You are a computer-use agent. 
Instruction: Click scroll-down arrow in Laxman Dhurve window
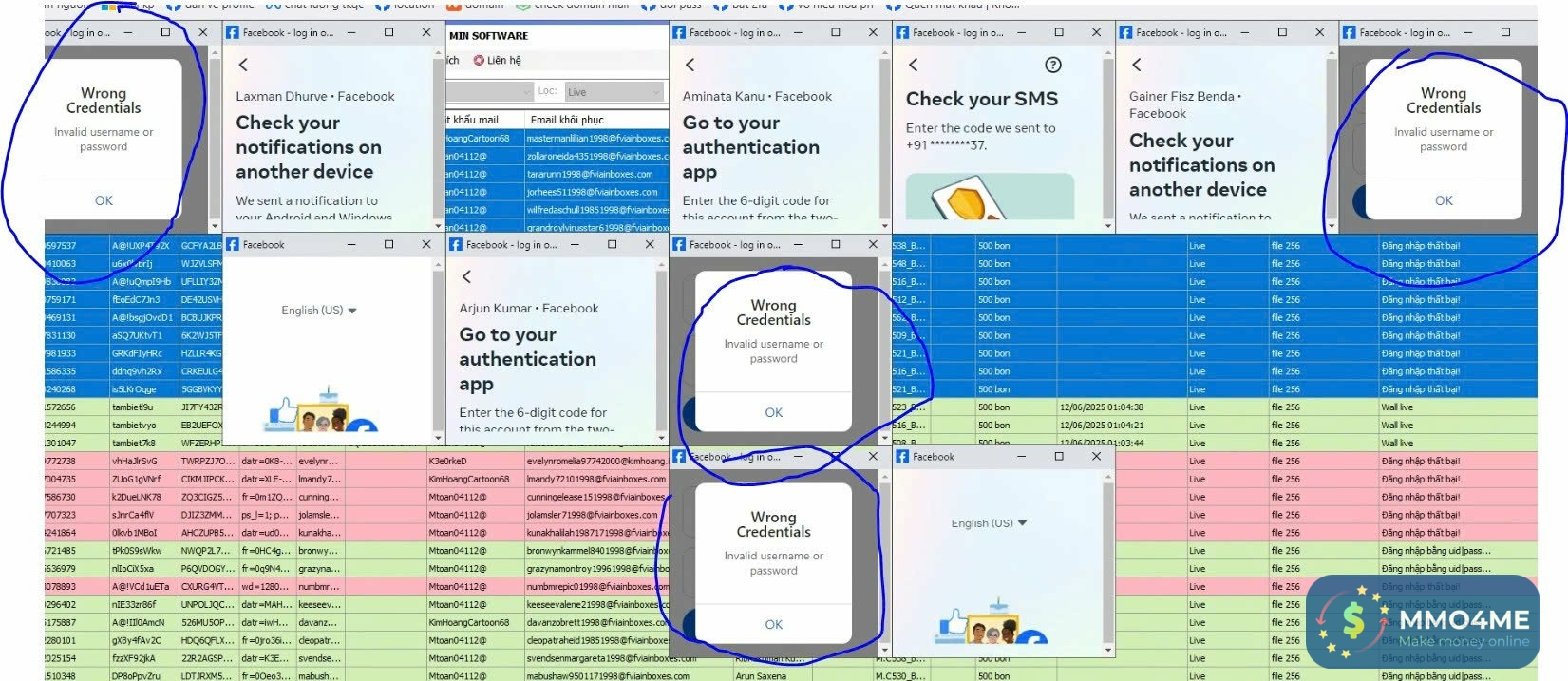[439, 226]
